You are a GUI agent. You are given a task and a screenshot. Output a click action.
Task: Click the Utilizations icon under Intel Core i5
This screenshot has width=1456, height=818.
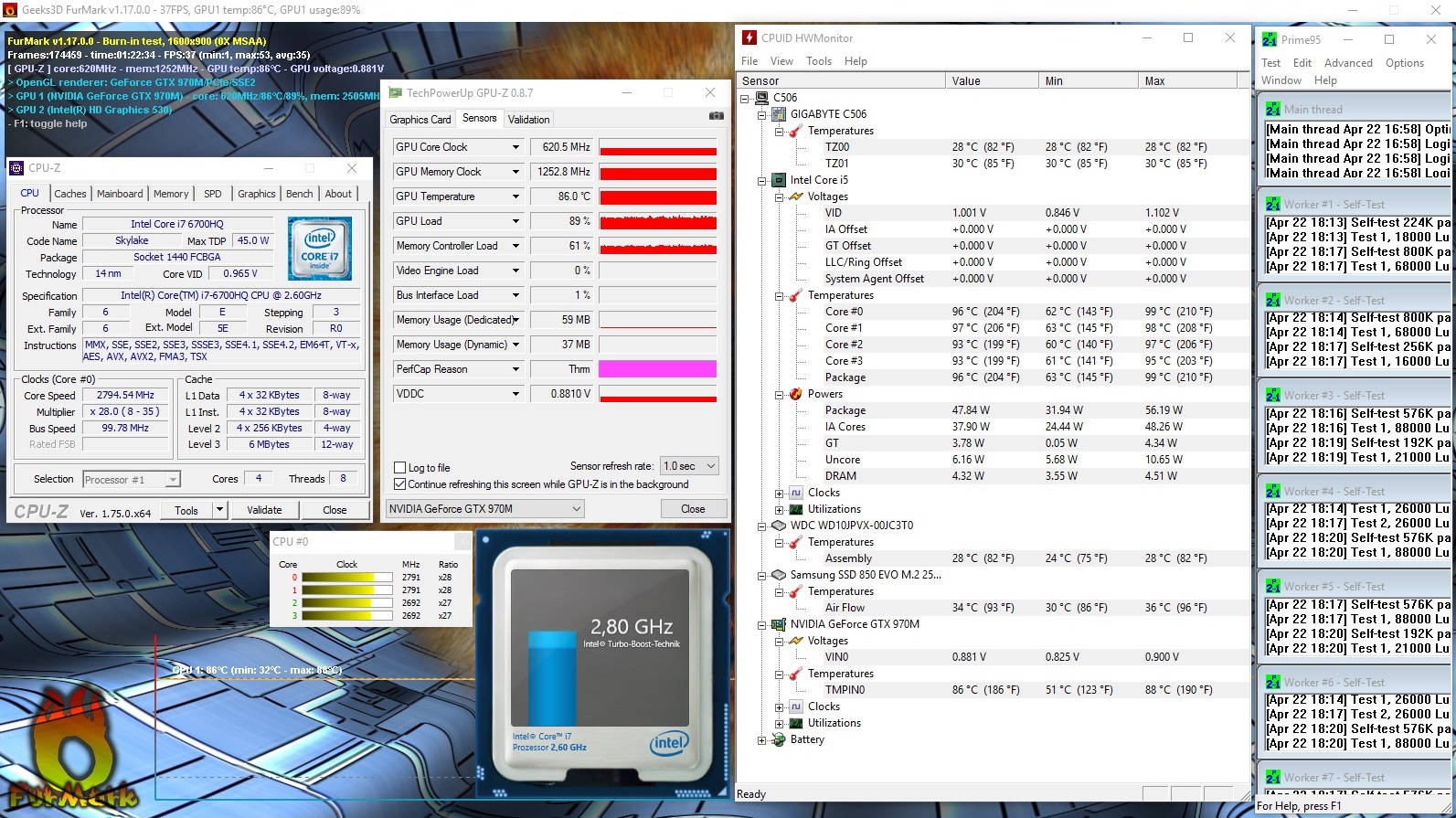coord(796,509)
